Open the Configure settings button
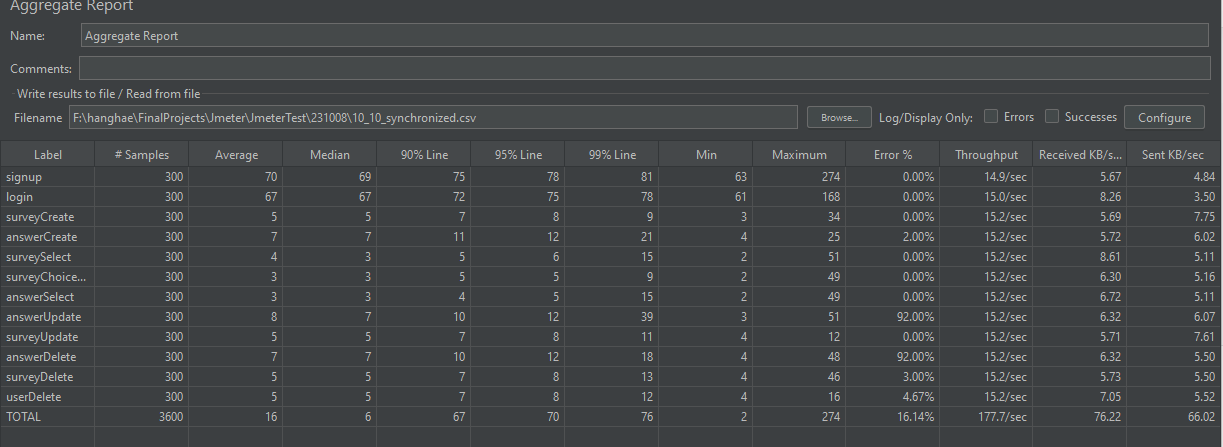This screenshot has height=447, width=1223. 1164,117
